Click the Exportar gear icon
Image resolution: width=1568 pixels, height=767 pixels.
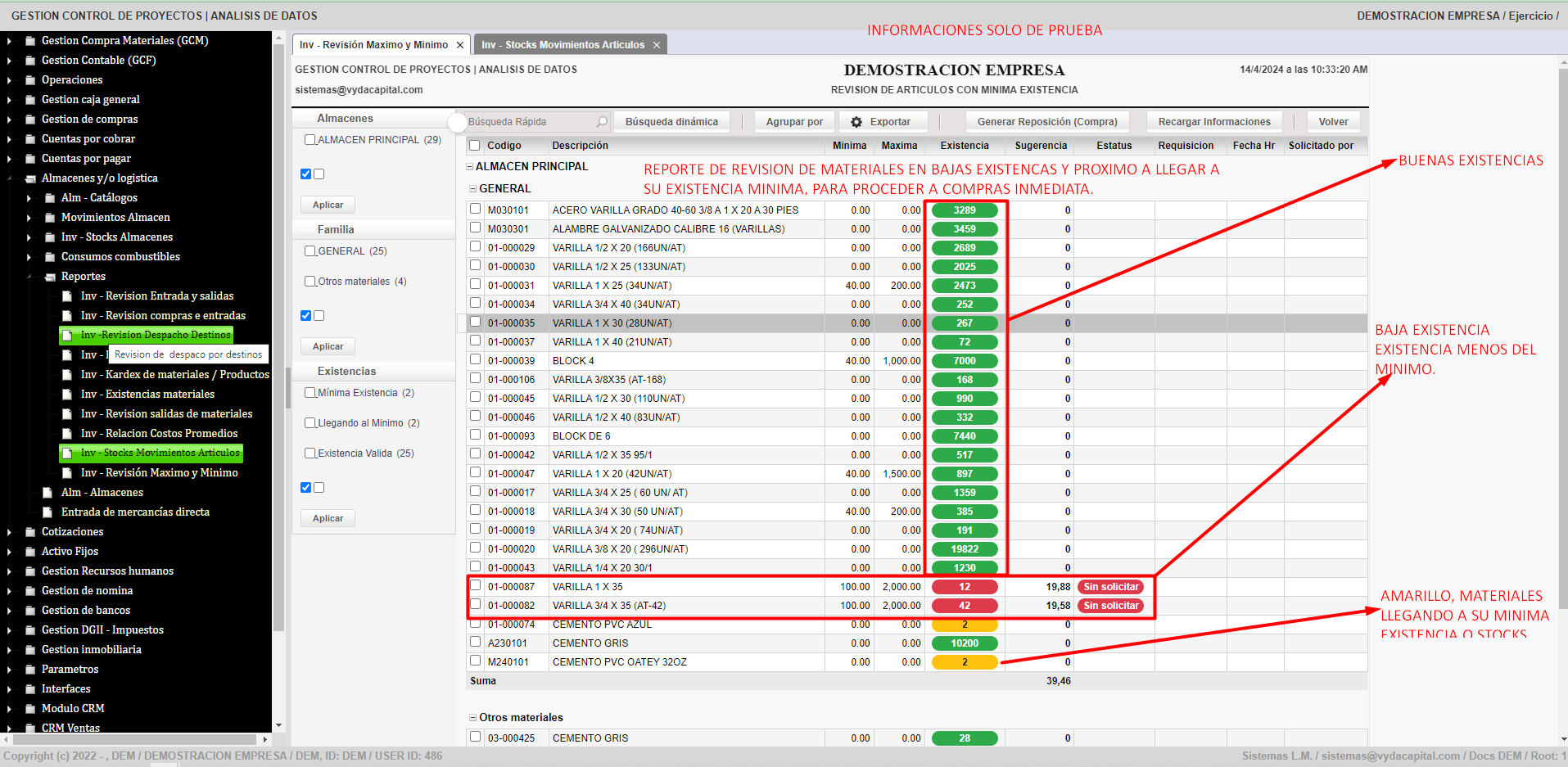(x=856, y=122)
